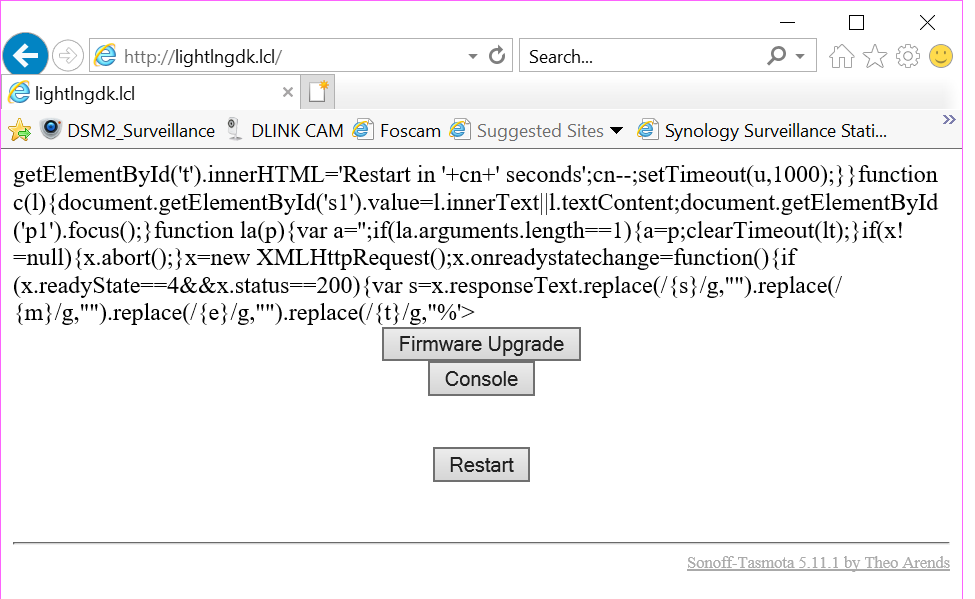Open the Foscam favorite
This screenshot has width=975, height=599.
(397, 131)
